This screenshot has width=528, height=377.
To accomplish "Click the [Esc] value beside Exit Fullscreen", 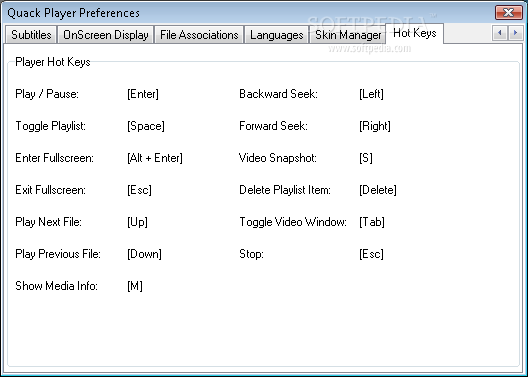I will point(139,190).
